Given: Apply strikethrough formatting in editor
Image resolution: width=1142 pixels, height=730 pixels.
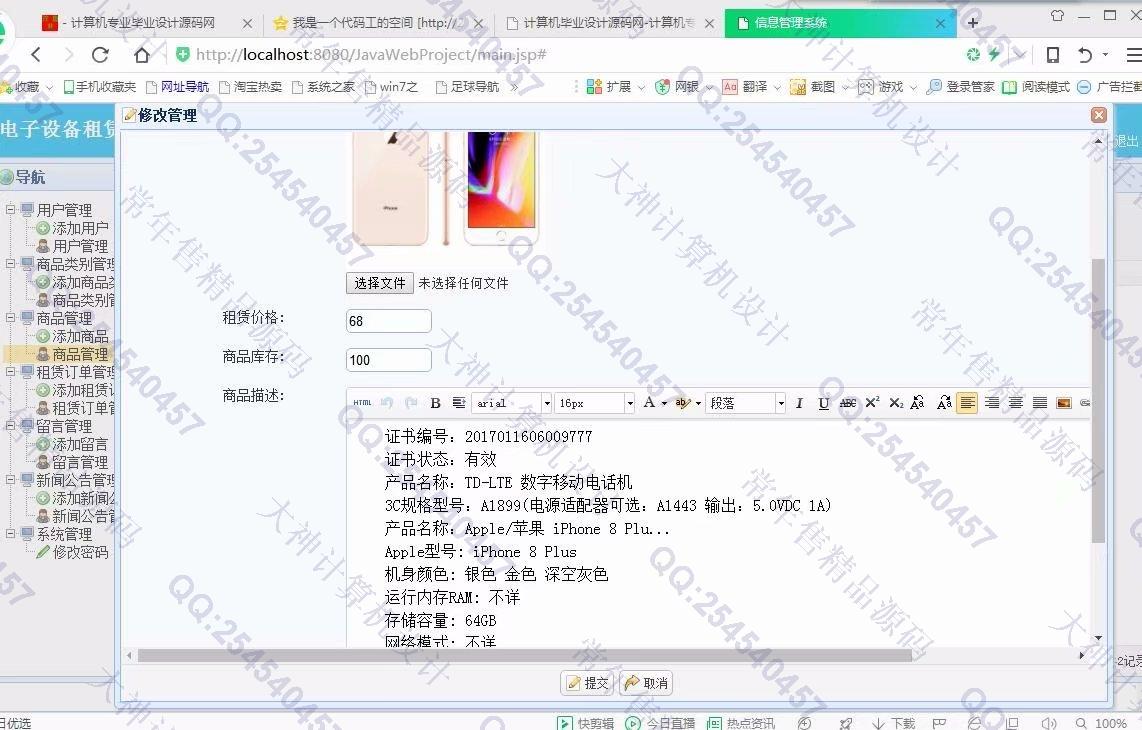Looking at the screenshot, I should click(847, 403).
